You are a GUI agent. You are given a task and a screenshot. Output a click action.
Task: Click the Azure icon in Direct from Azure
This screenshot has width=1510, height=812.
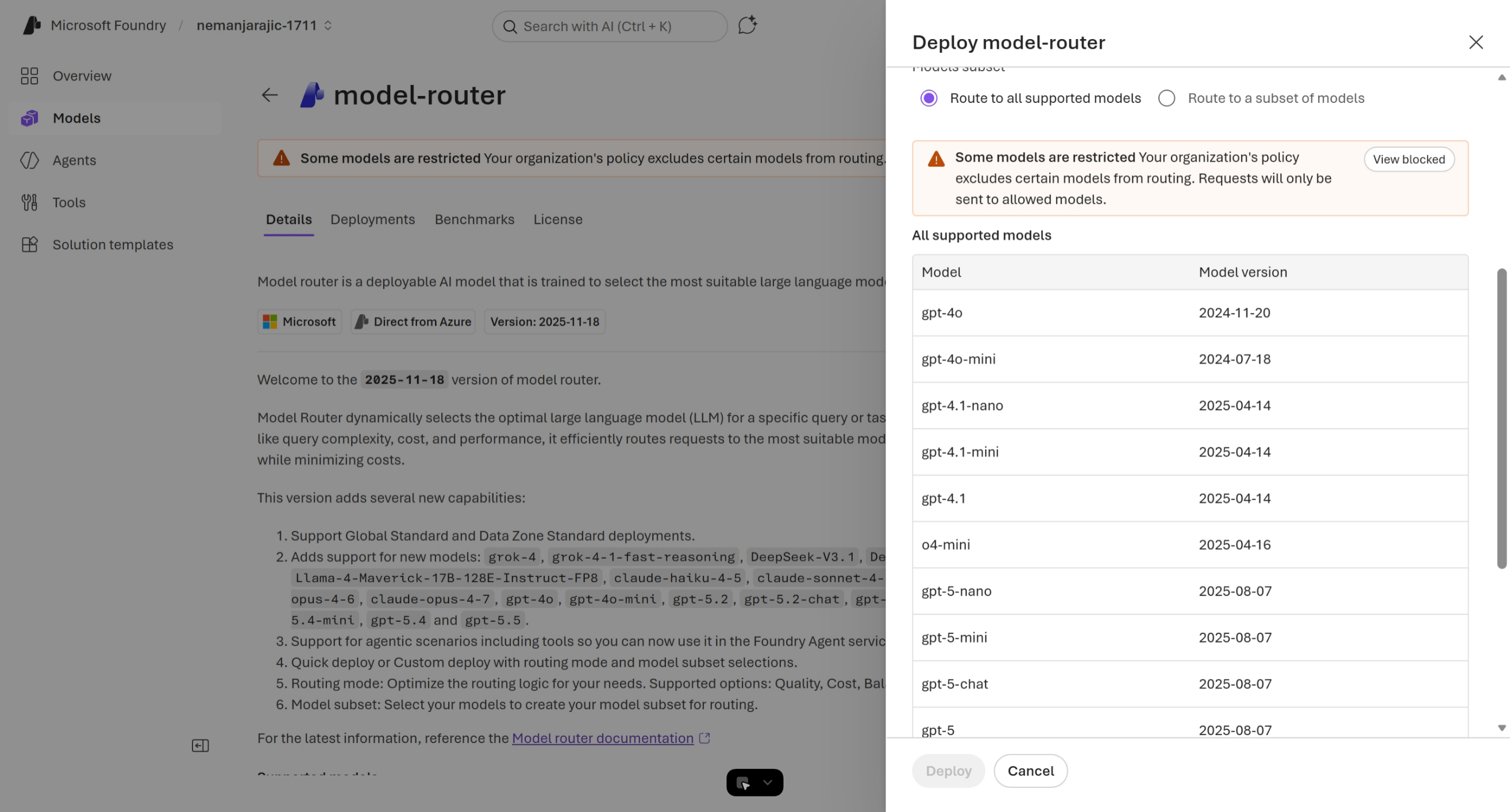(x=361, y=322)
